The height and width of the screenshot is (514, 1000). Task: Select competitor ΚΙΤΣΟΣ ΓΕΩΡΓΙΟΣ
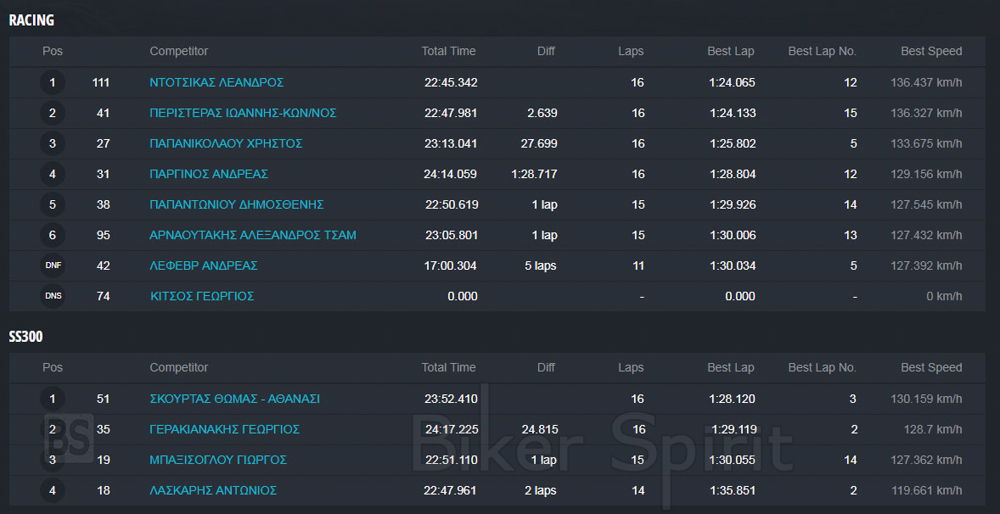[x=202, y=297]
